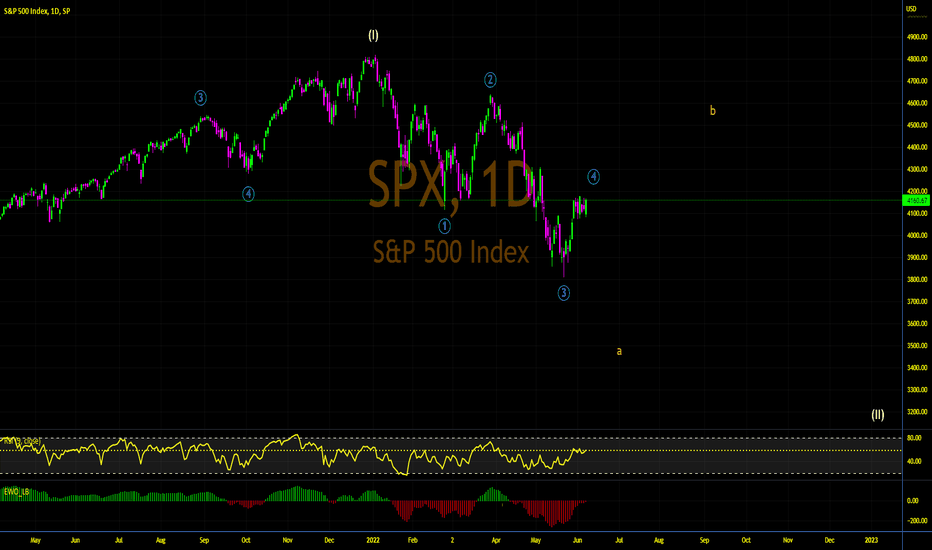The width and height of the screenshot is (932, 550).
Task: Click the 3800.00 price axis value
Action: click(917, 279)
